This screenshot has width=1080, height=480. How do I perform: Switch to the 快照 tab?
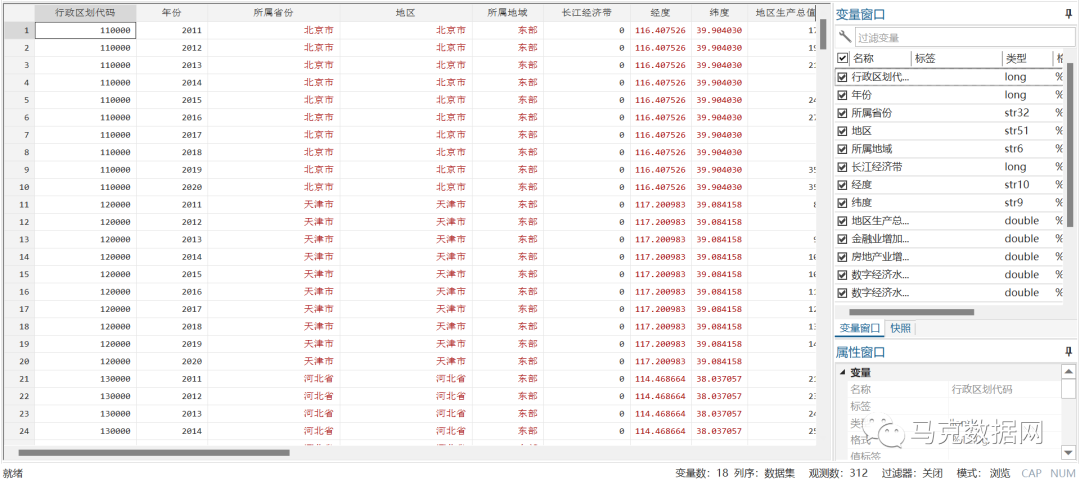[900, 328]
